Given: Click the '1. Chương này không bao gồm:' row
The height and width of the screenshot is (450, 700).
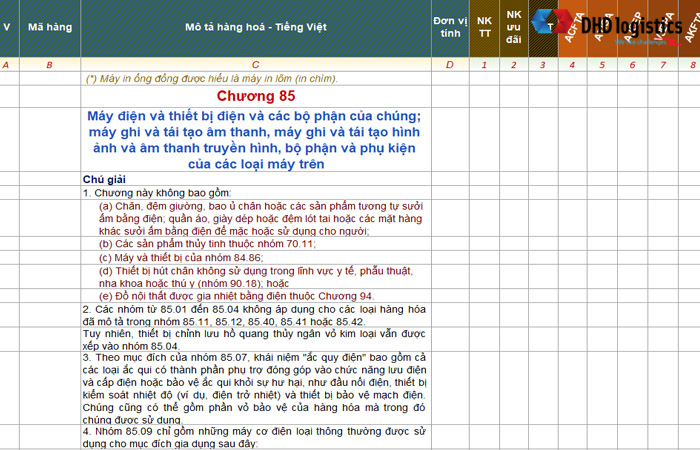Looking at the screenshot, I should [256, 193].
